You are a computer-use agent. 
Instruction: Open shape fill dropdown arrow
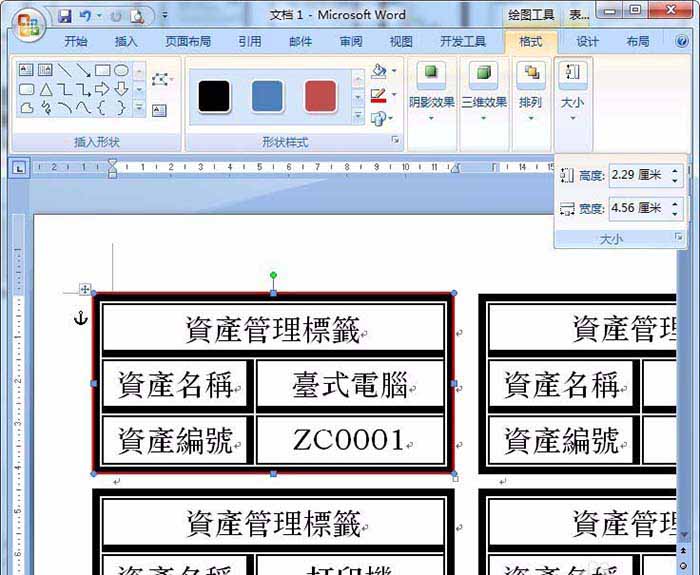click(394, 71)
